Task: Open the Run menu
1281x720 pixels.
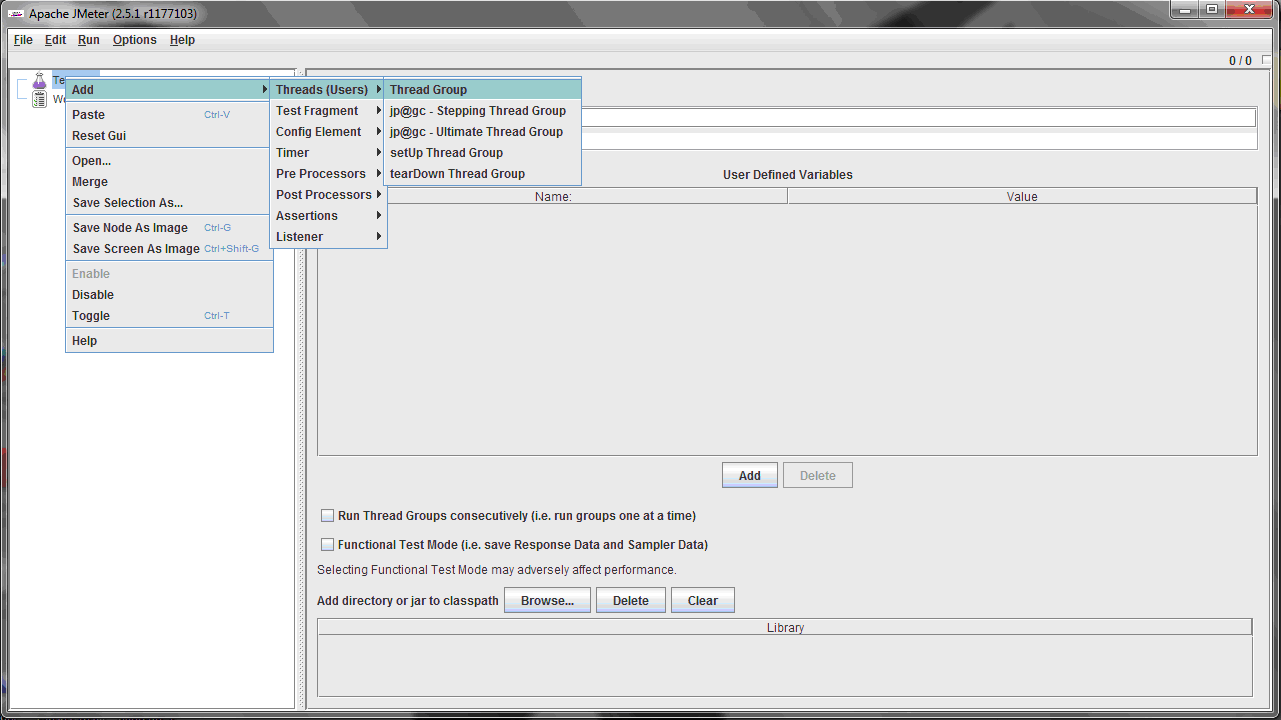Action: coord(89,40)
